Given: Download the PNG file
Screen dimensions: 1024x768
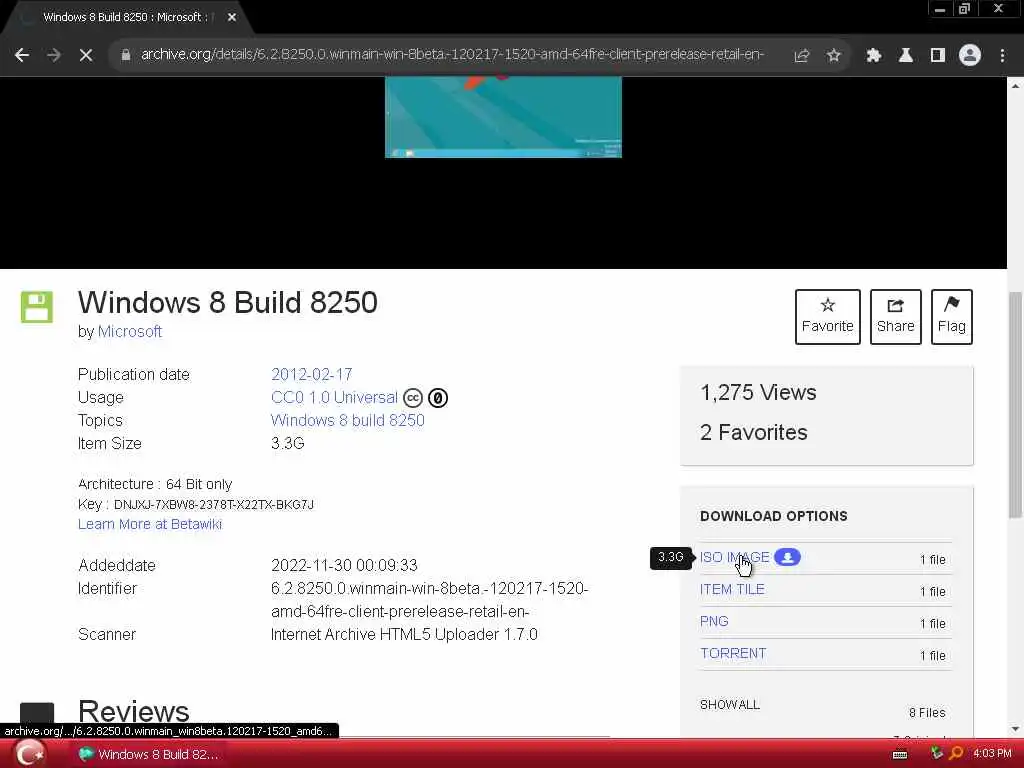Looking at the screenshot, I should pos(714,622).
